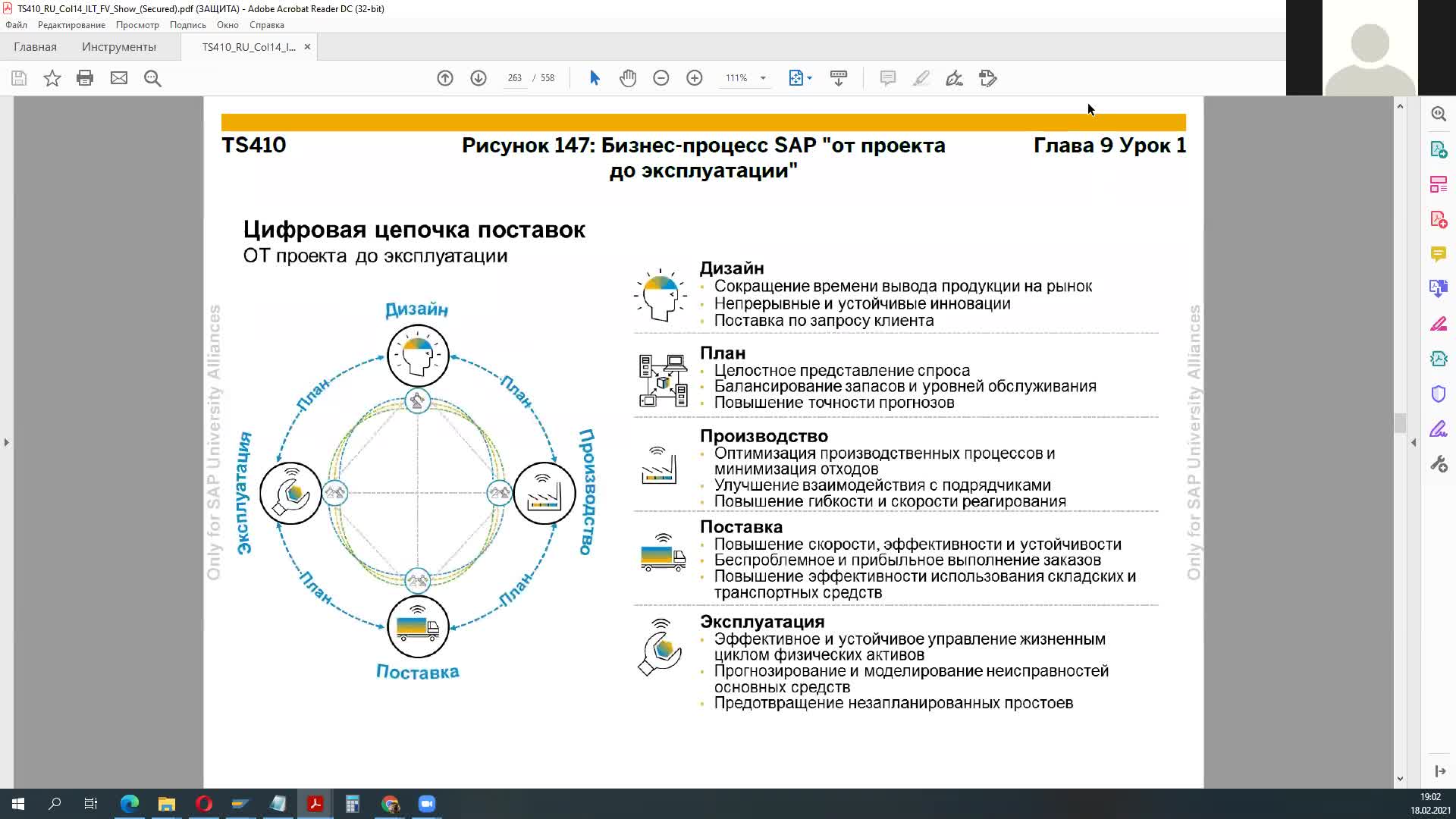Open Create PDF tool in right pane
1456x819 pixels.
1439,219
